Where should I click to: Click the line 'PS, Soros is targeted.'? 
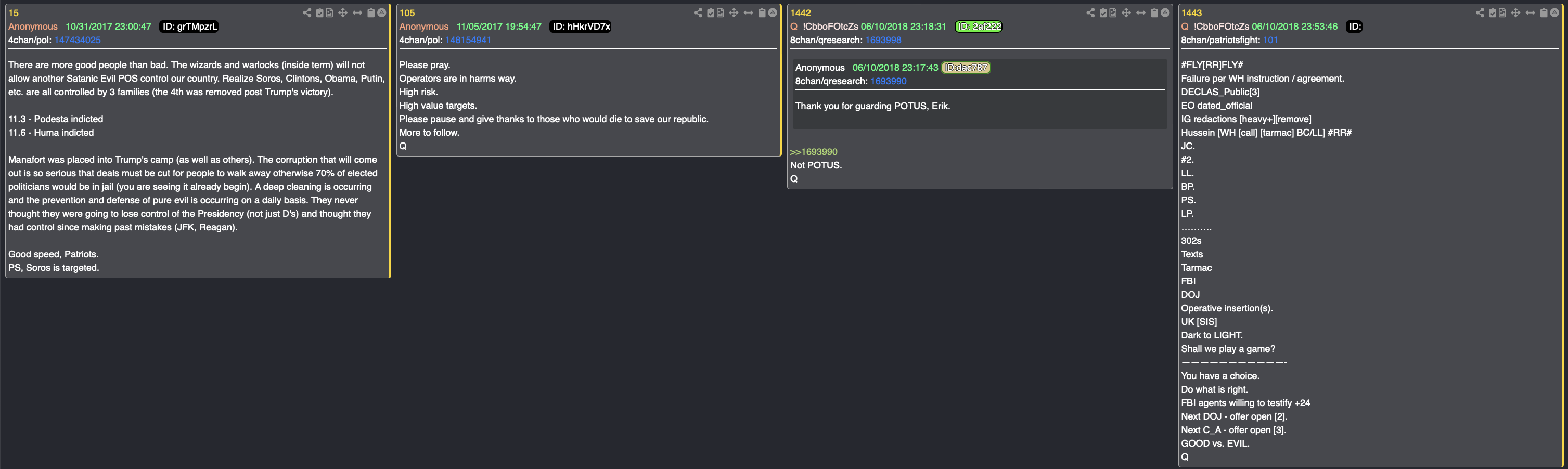[54, 268]
